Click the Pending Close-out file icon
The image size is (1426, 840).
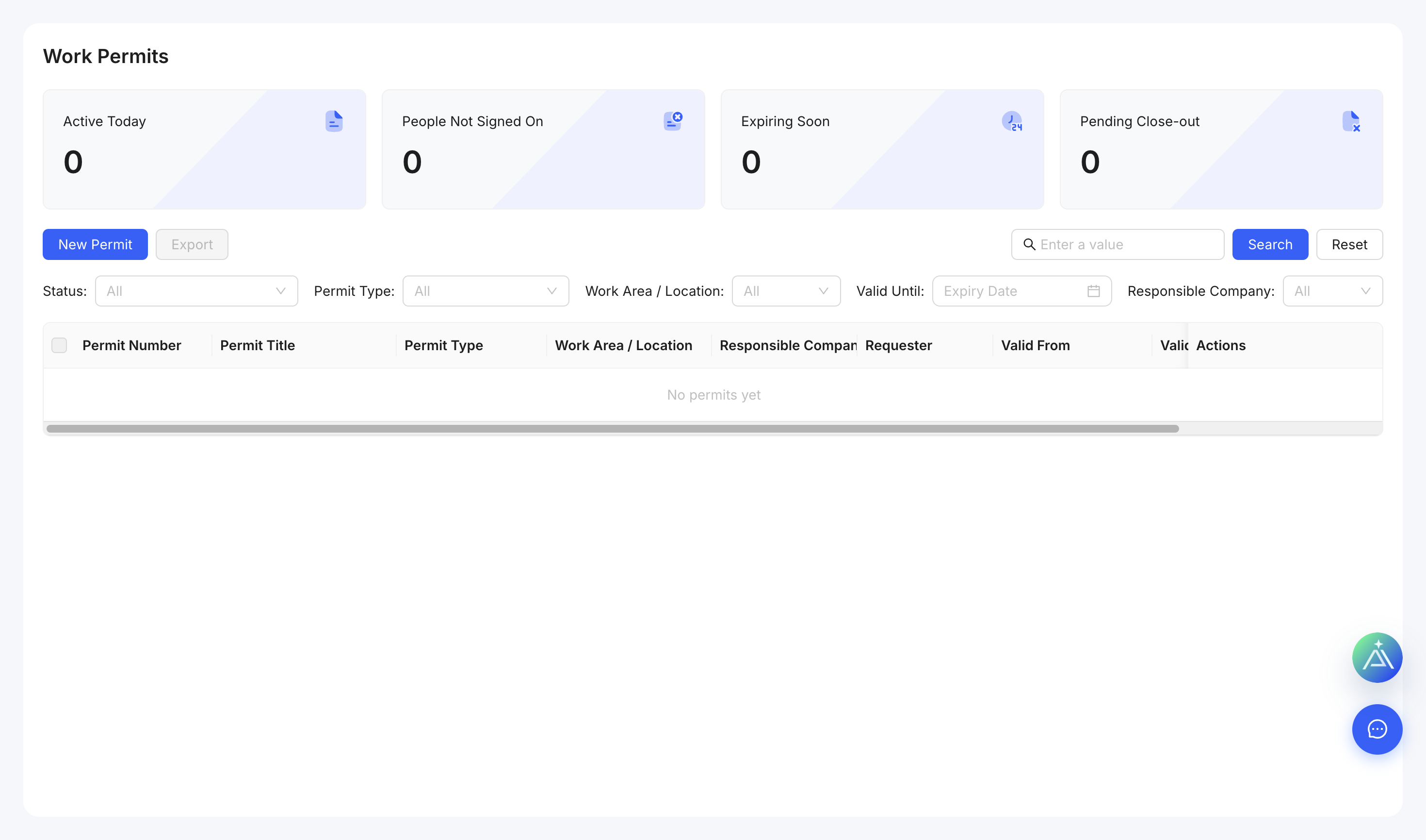[1351, 121]
